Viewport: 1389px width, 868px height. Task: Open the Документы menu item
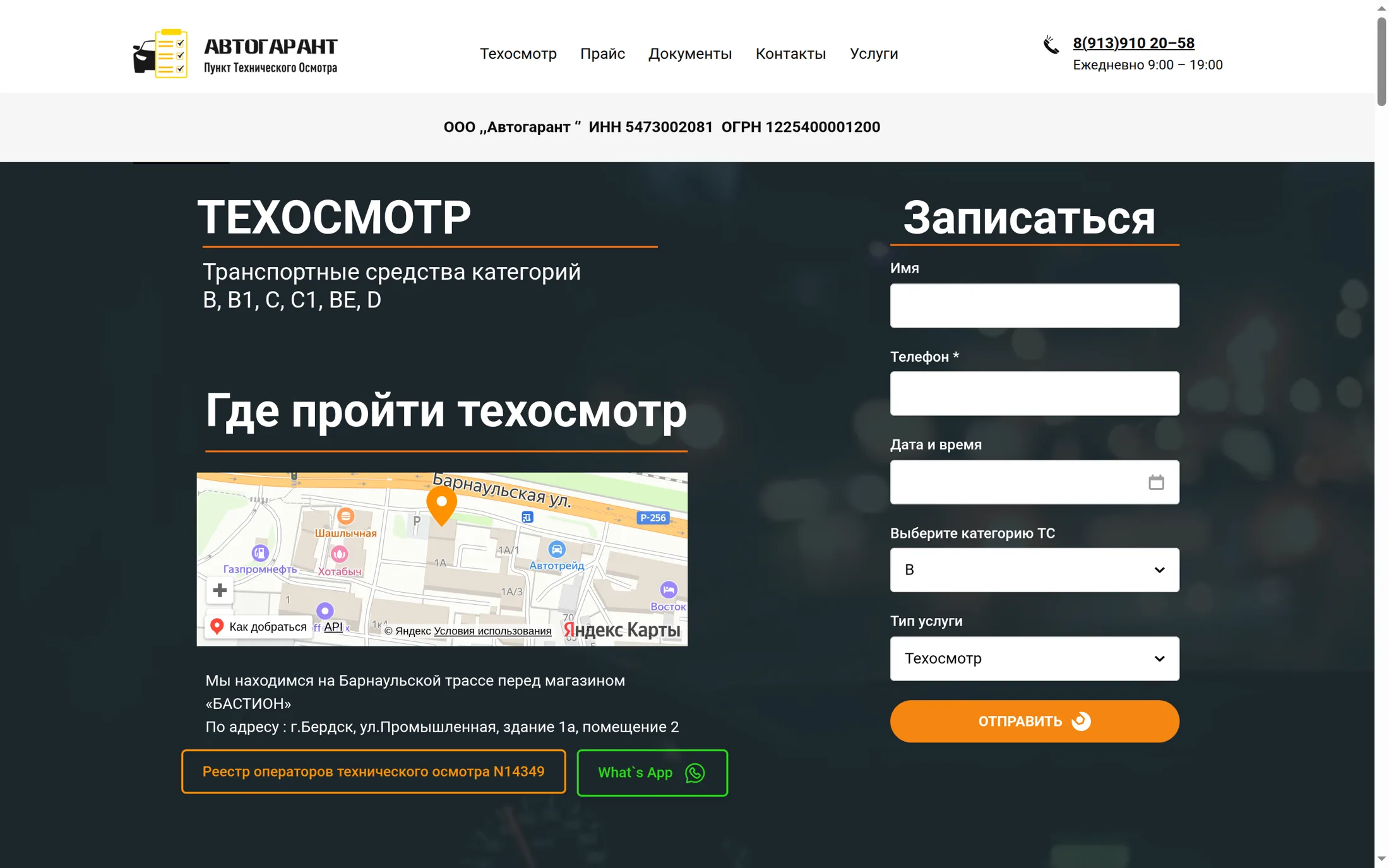(690, 54)
